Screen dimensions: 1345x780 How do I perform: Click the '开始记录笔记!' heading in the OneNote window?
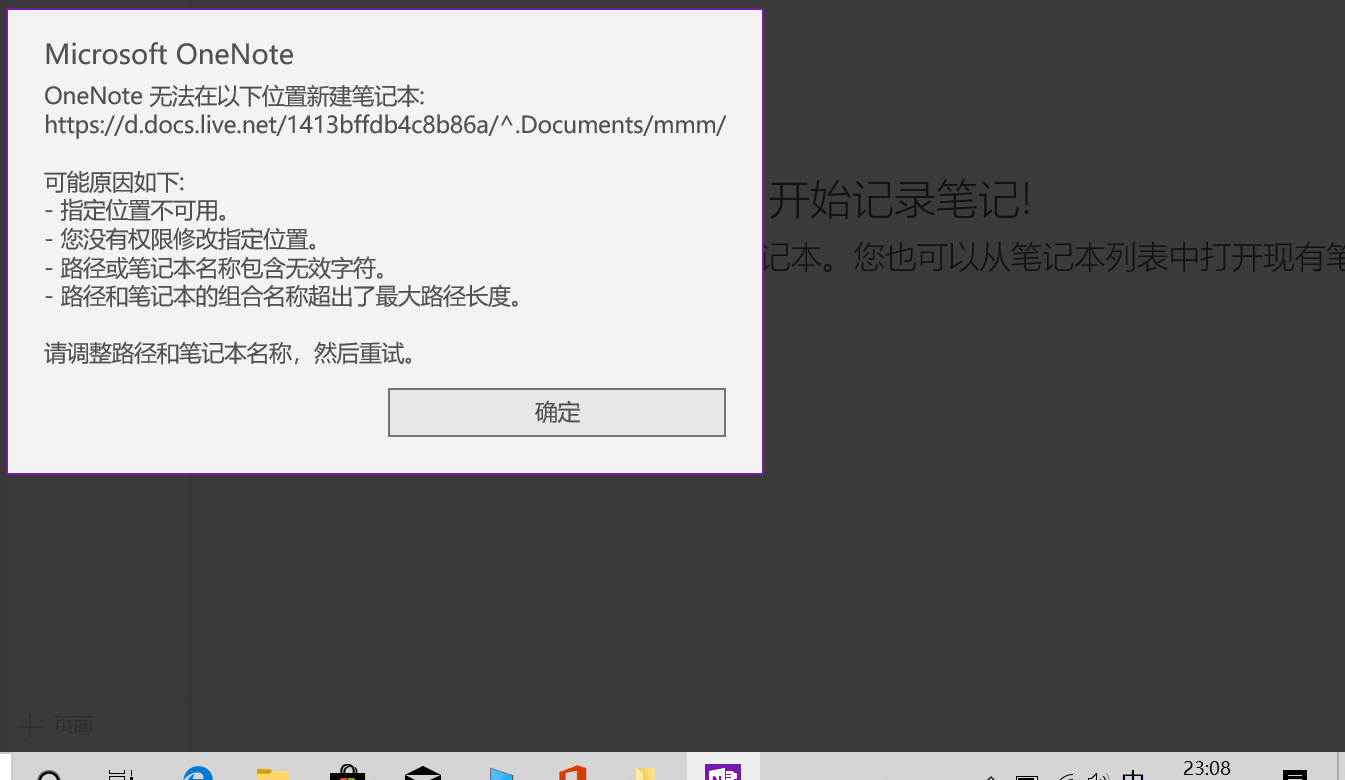pos(898,201)
